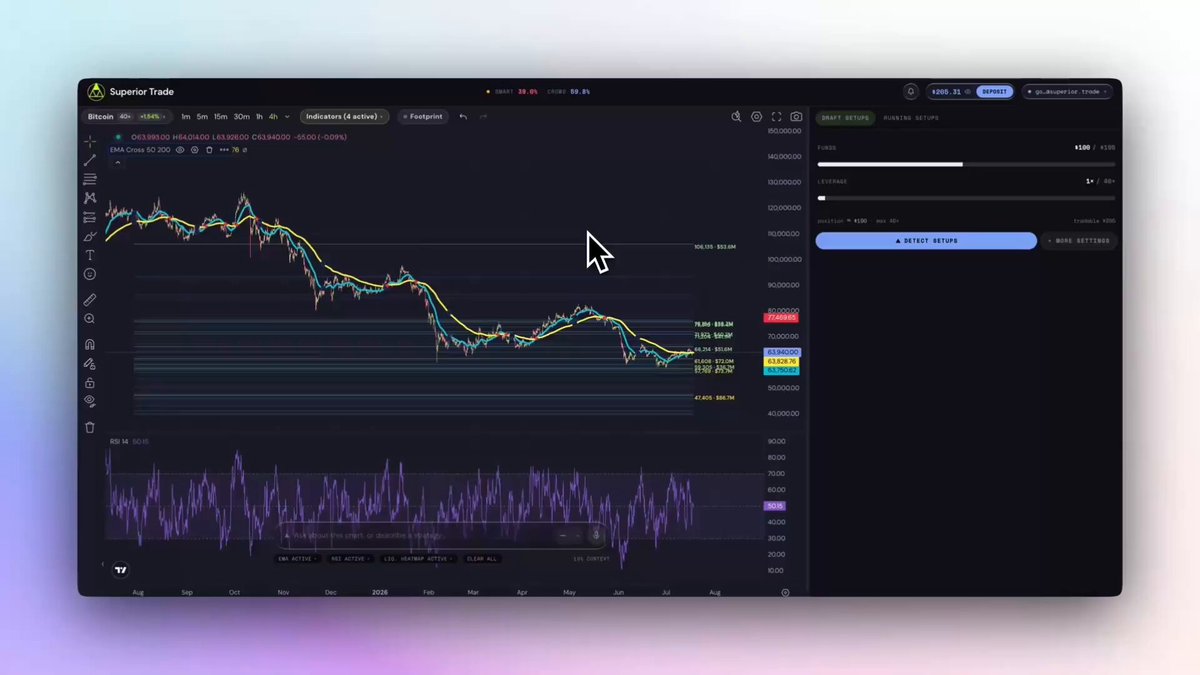This screenshot has height=675, width=1200.
Task: Click the Deposit button
Action: click(995, 91)
